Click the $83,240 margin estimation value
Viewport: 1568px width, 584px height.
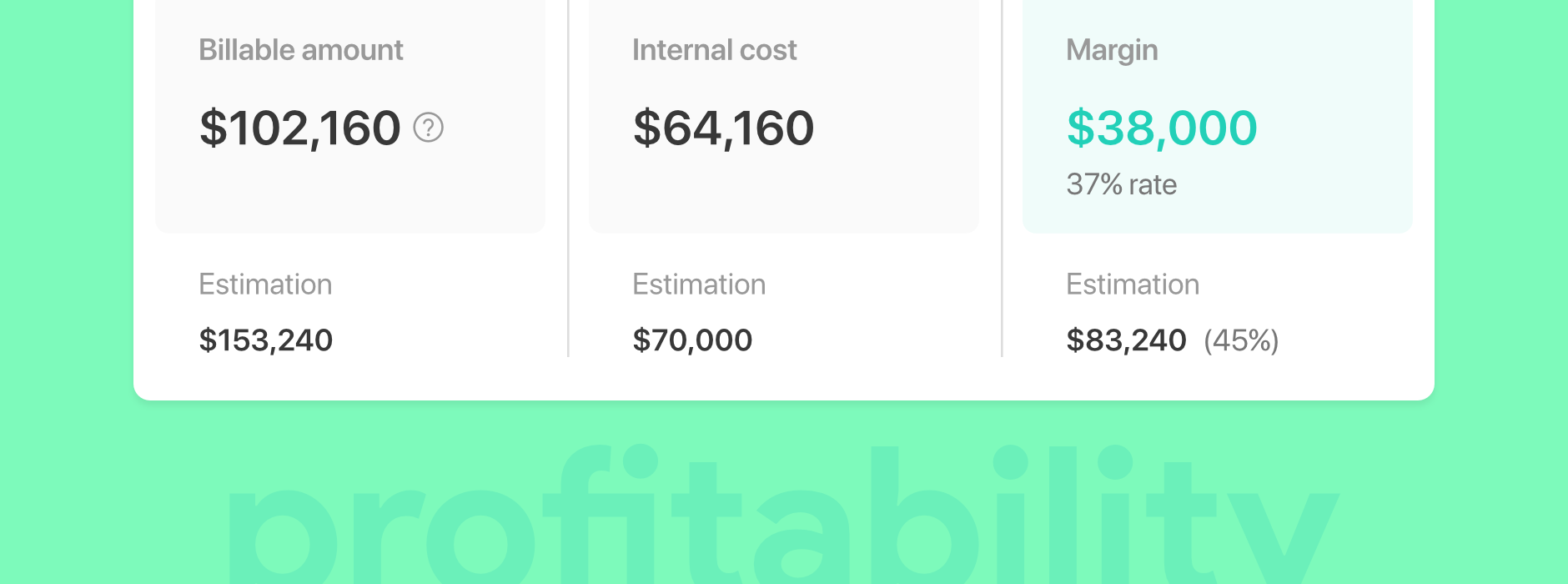click(1126, 340)
